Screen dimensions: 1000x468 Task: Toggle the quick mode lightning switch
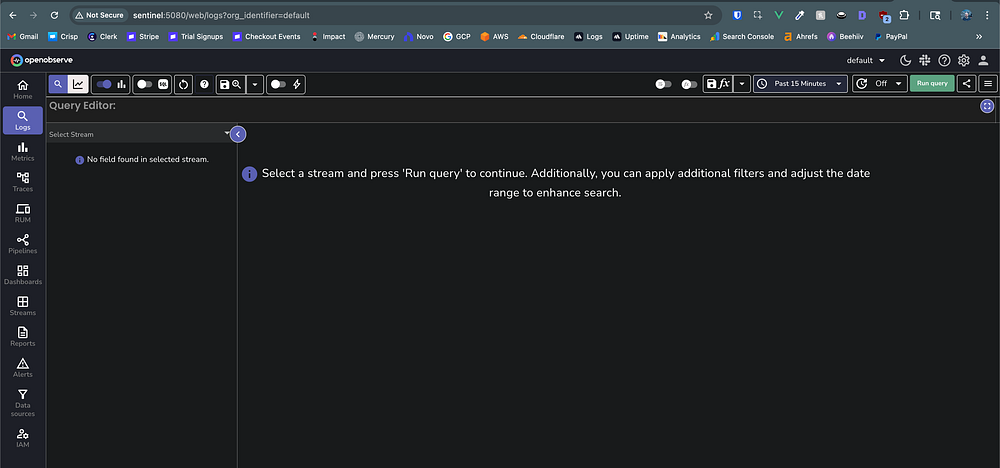279,84
